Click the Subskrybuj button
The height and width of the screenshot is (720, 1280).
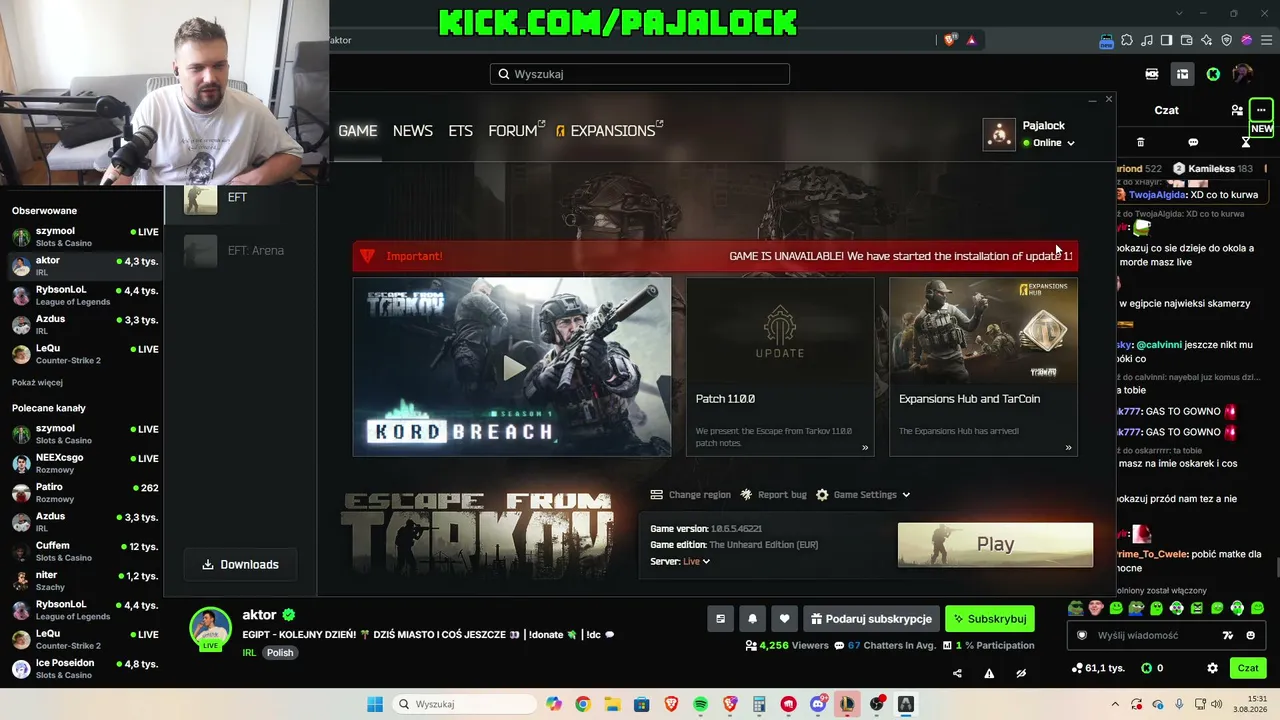click(990, 619)
